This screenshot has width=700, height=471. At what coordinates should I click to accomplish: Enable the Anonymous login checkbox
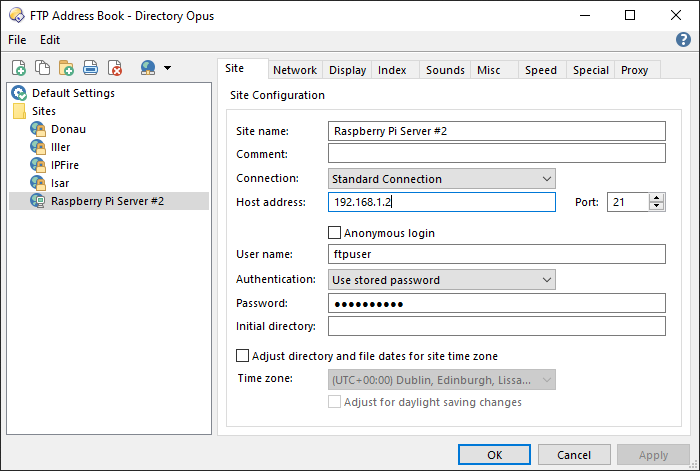coord(334,233)
